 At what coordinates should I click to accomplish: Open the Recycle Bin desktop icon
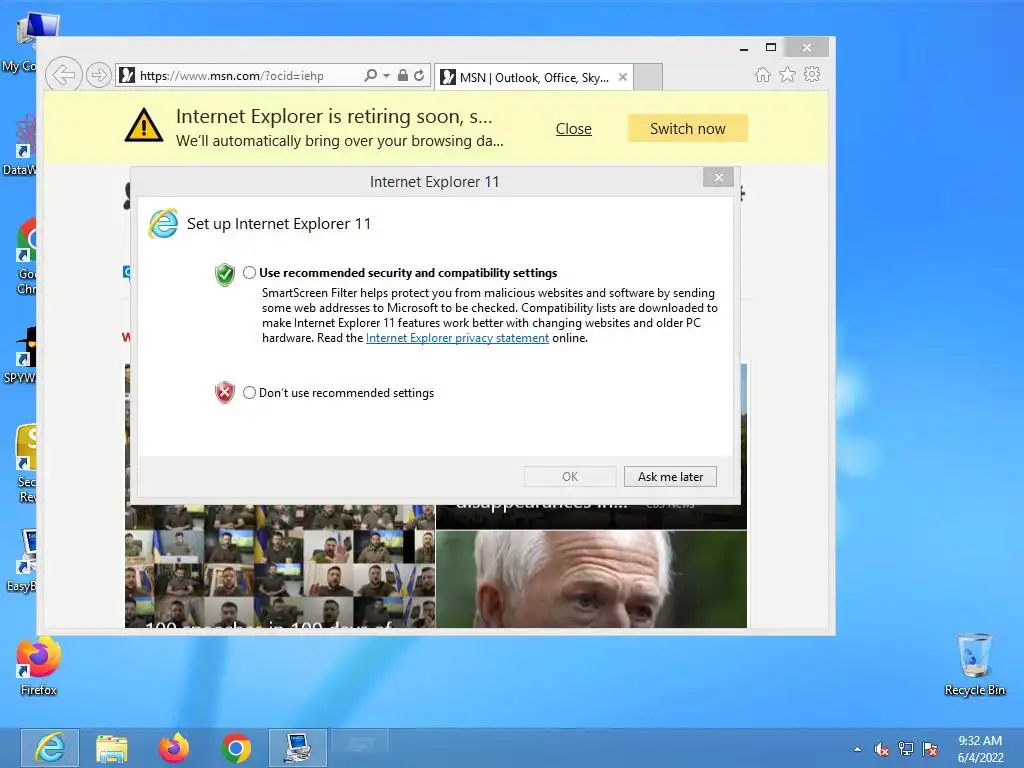click(x=974, y=665)
